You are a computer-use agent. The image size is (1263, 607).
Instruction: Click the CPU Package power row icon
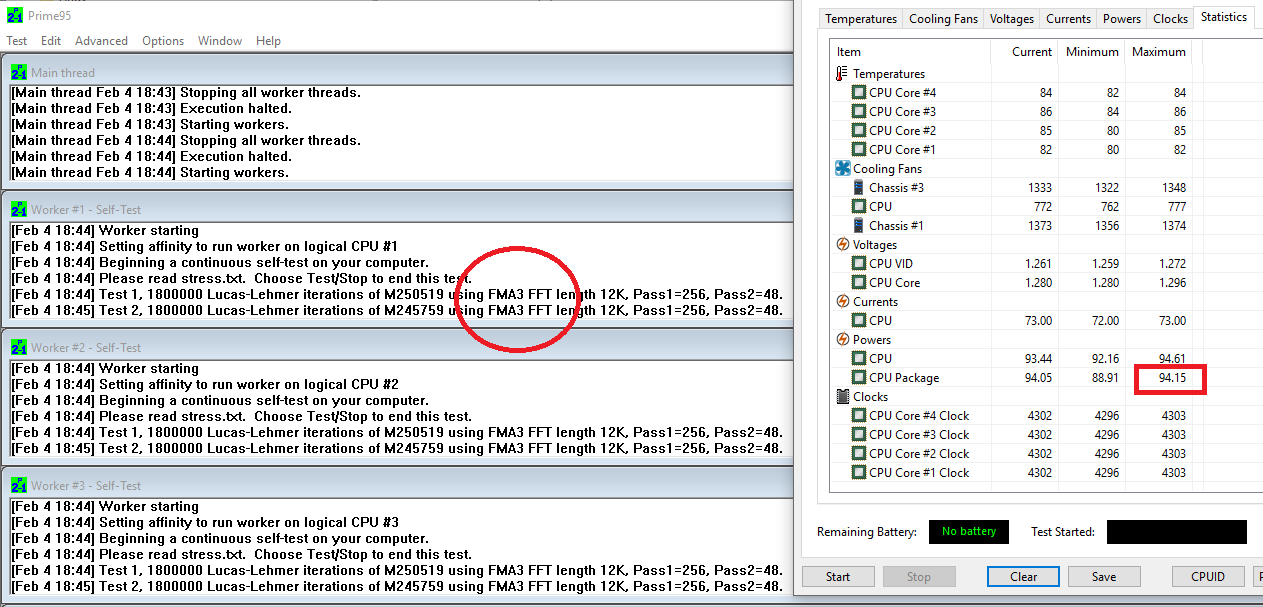click(x=858, y=377)
